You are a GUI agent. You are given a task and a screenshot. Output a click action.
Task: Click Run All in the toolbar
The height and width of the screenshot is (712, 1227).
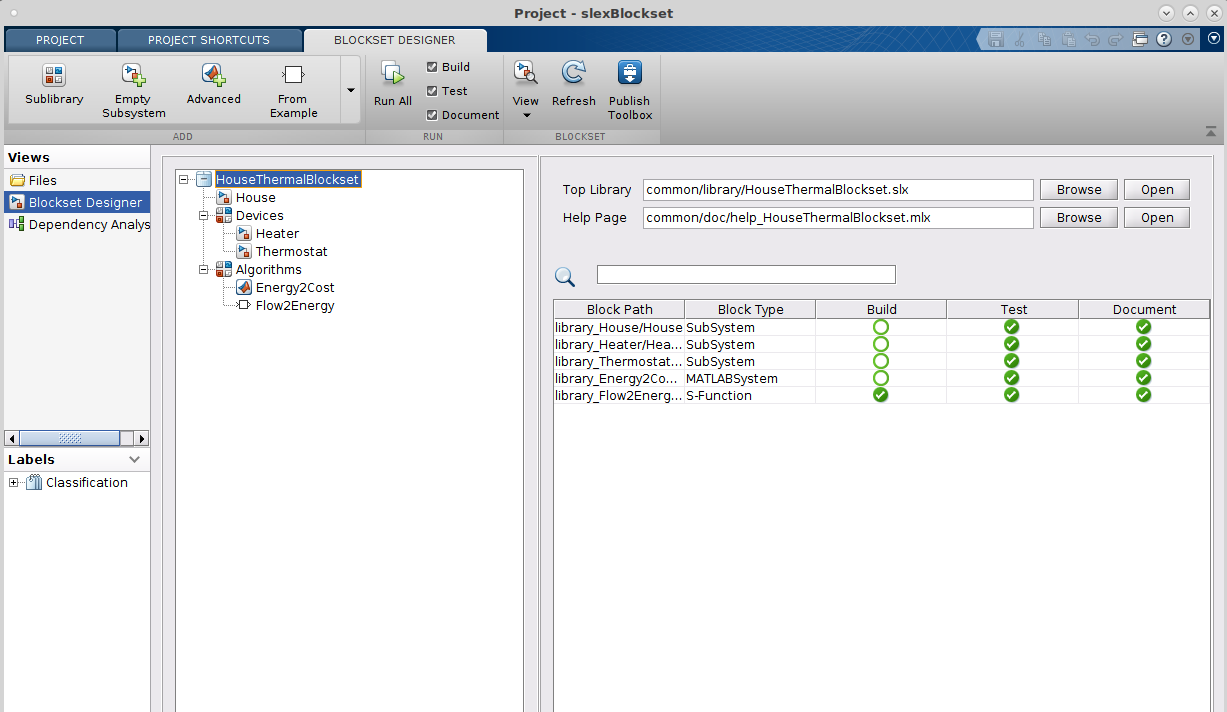click(392, 75)
